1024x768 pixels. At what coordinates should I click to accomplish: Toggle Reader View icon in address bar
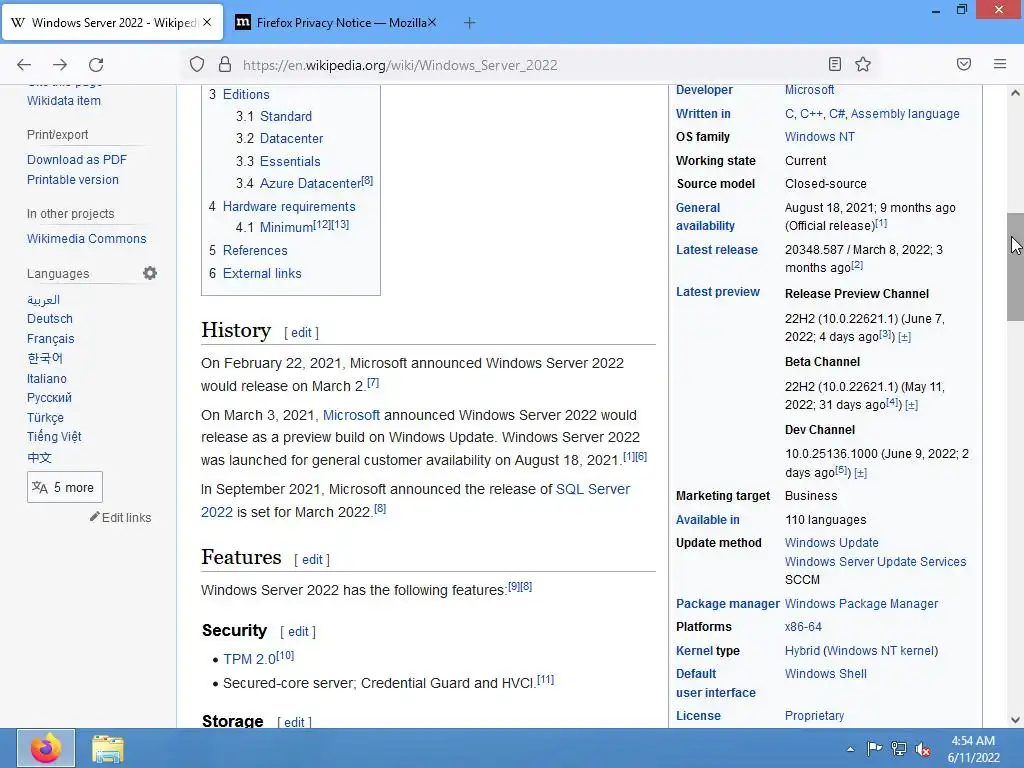point(835,64)
